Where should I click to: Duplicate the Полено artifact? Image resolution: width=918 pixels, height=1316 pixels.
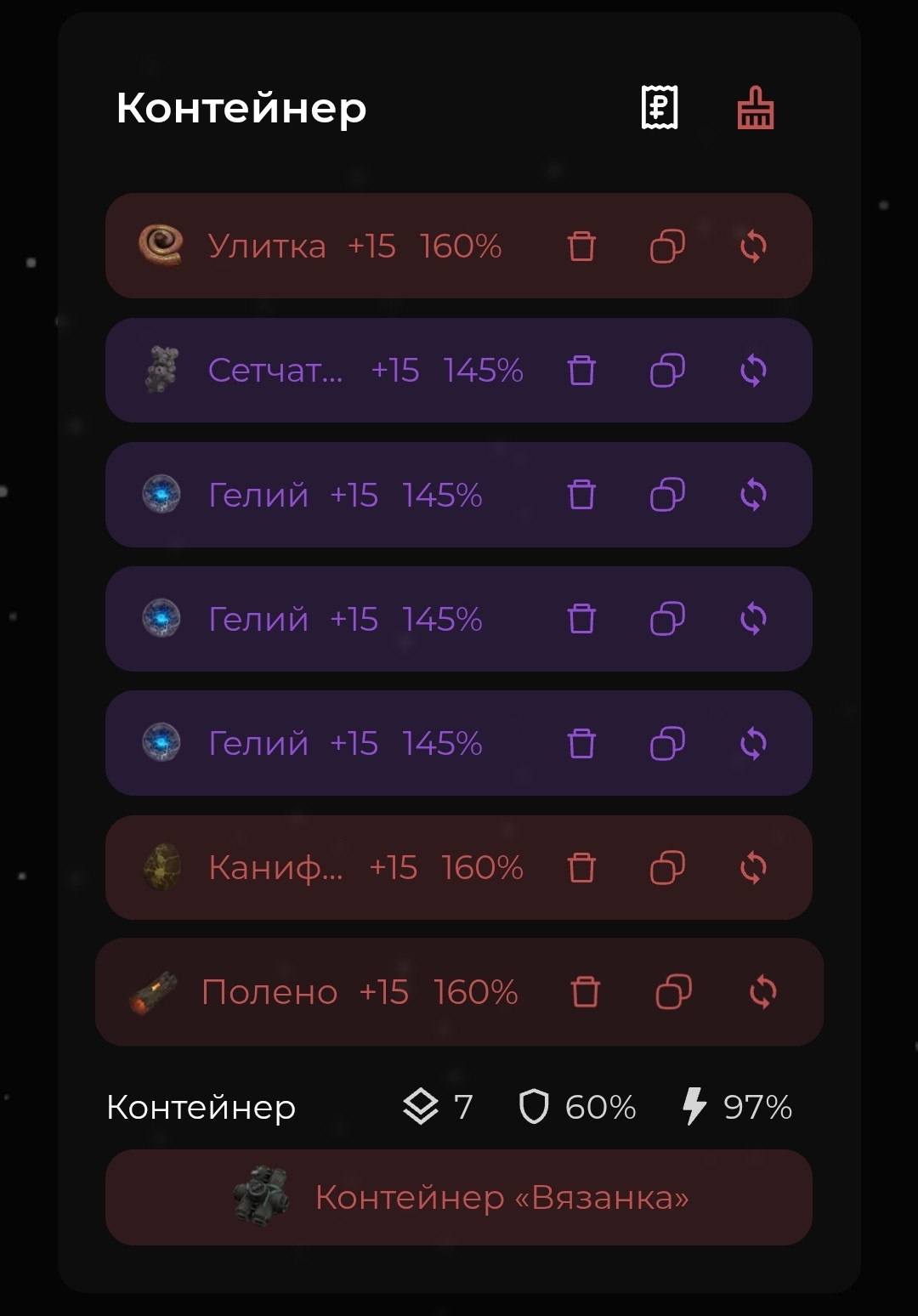(673, 992)
